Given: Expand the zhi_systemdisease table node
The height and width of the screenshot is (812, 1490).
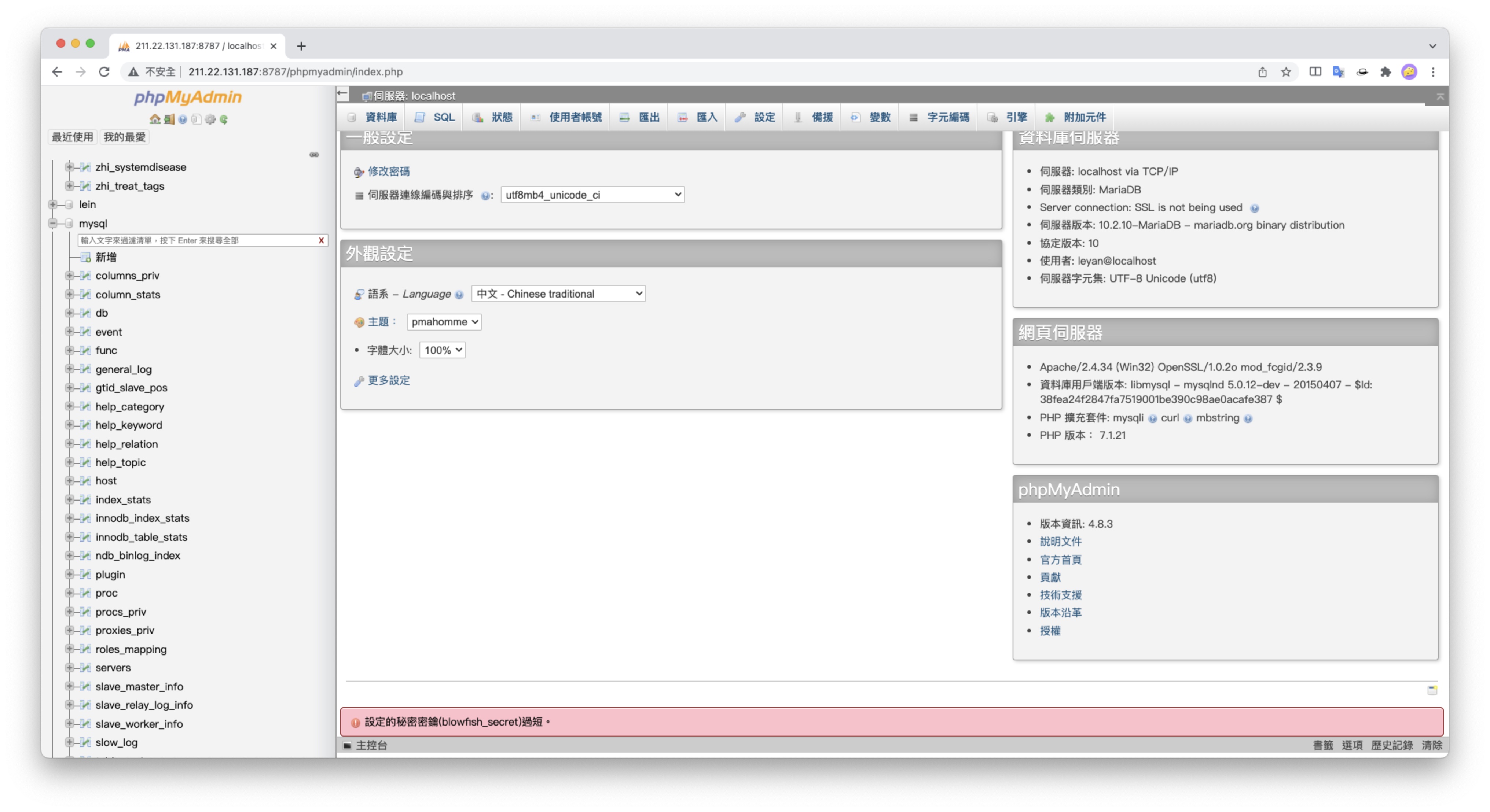Looking at the screenshot, I should [69, 167].
